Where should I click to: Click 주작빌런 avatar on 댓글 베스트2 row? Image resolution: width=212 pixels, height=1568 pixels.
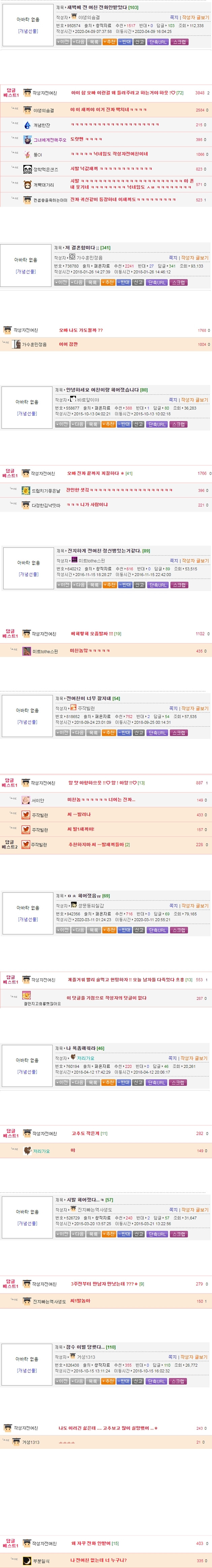[26, 845]
